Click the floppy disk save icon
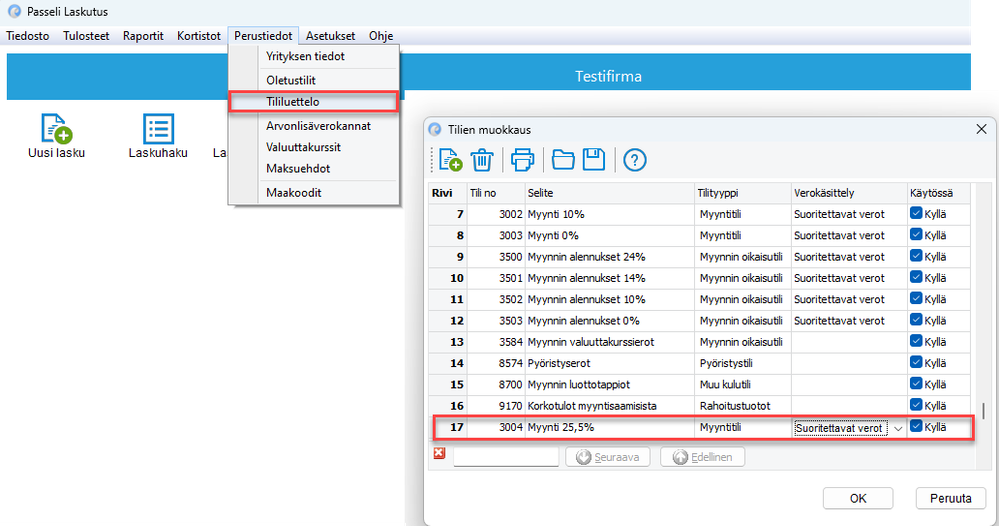The height and width of the screenshot is (526, 999). 594,160
